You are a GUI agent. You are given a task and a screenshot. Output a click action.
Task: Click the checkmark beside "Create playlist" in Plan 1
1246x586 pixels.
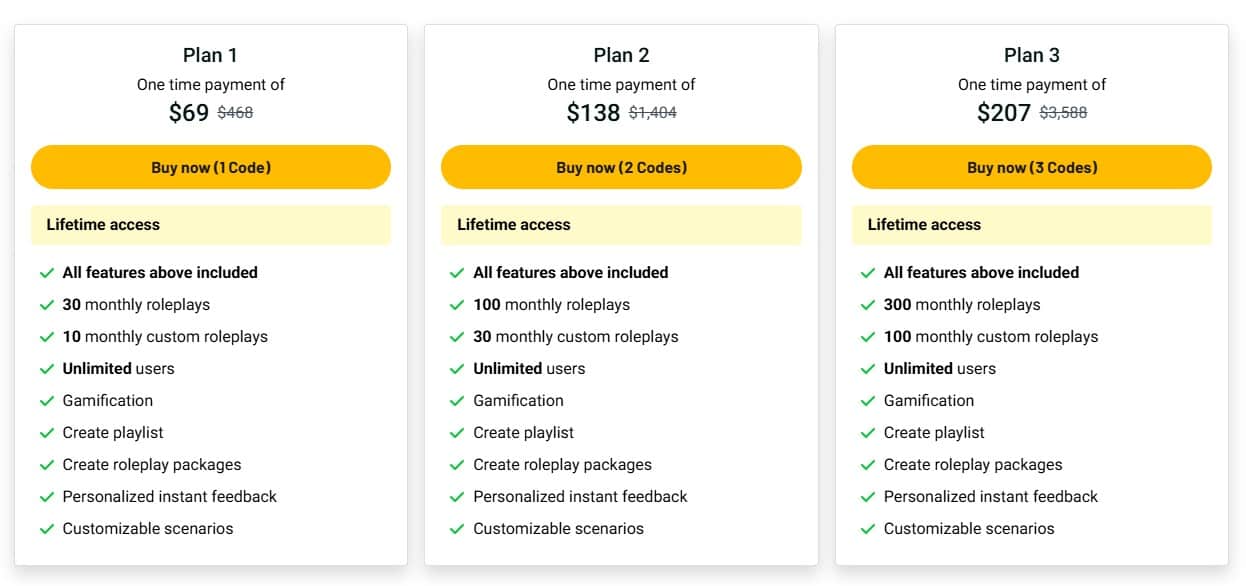pyautogui.click(x=47, y=432)
